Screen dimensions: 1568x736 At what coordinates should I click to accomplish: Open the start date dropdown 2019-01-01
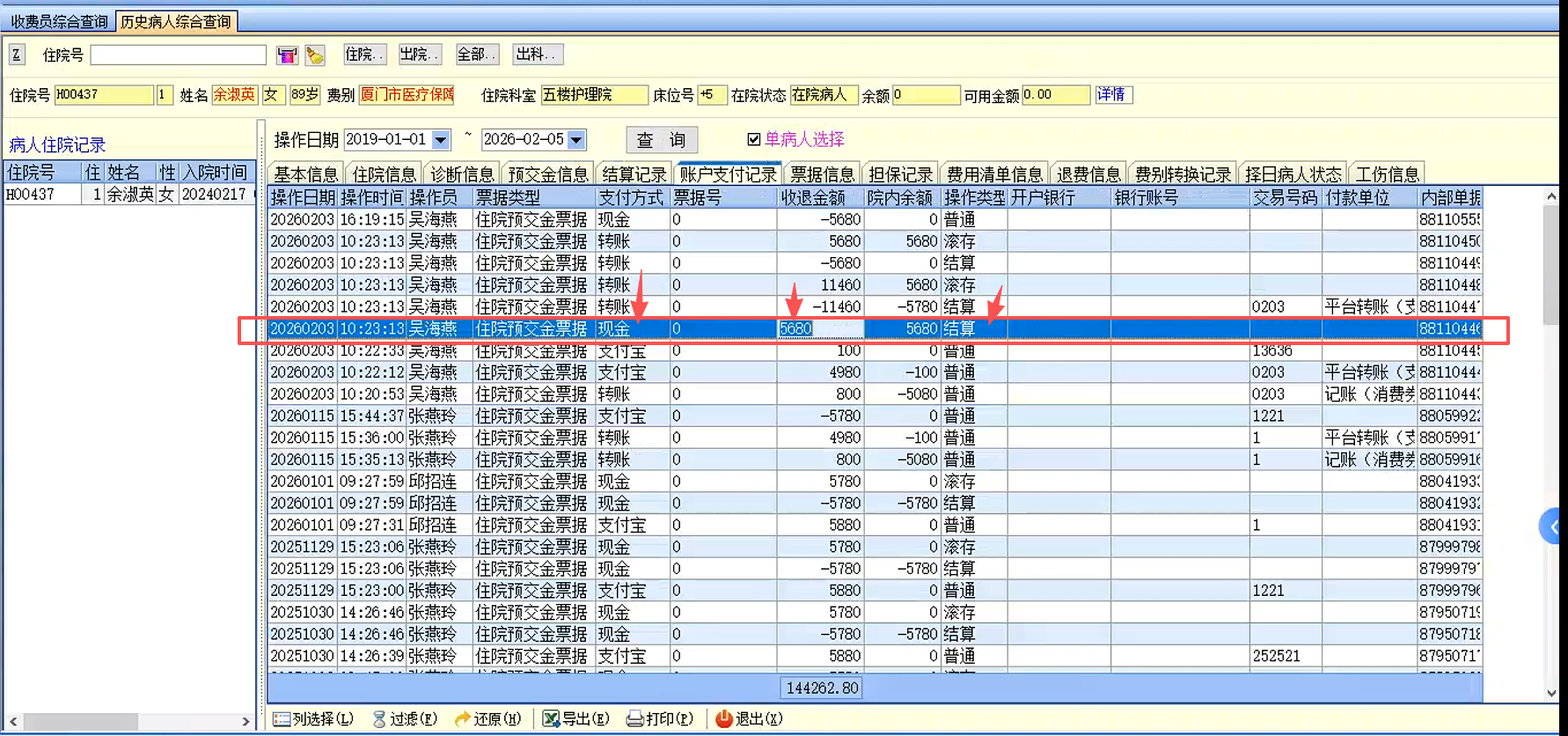click(441, 140)
